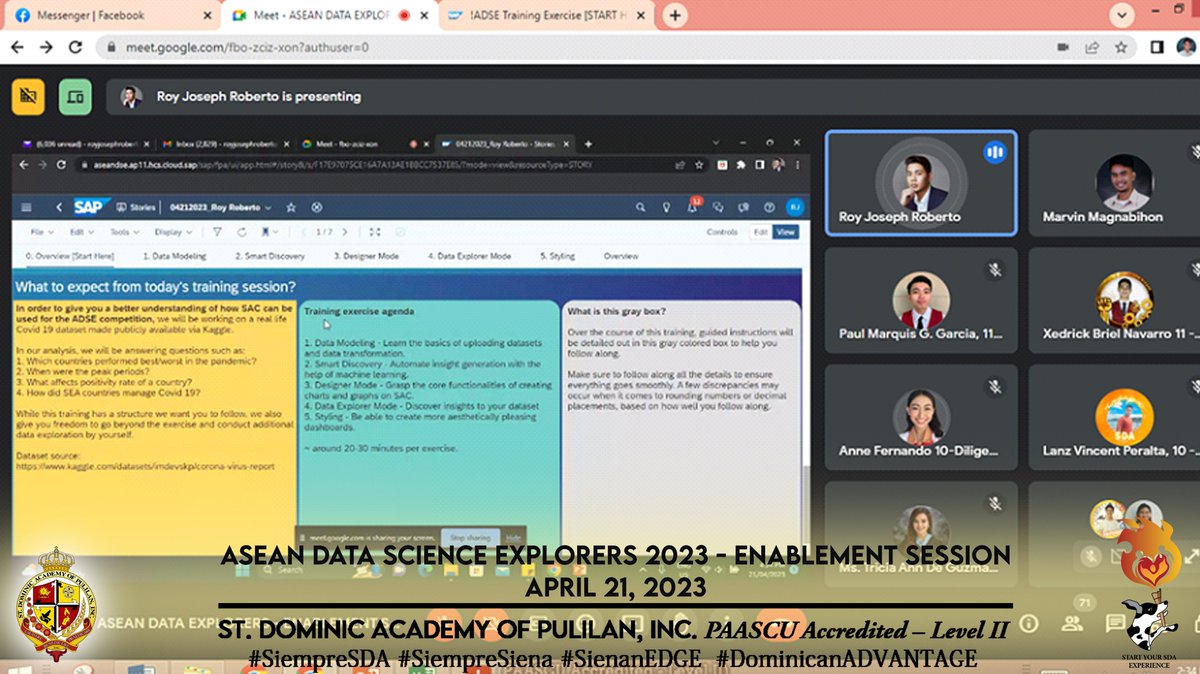Click the yellow camera-off button in Meet
Viewport: 1200px width, 674px height.
(28, 97)
